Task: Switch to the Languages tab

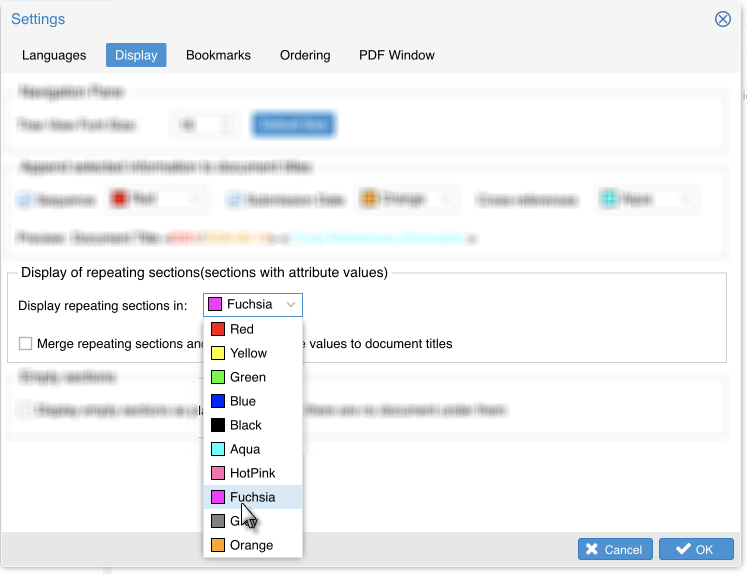Action: coord(54,55)
